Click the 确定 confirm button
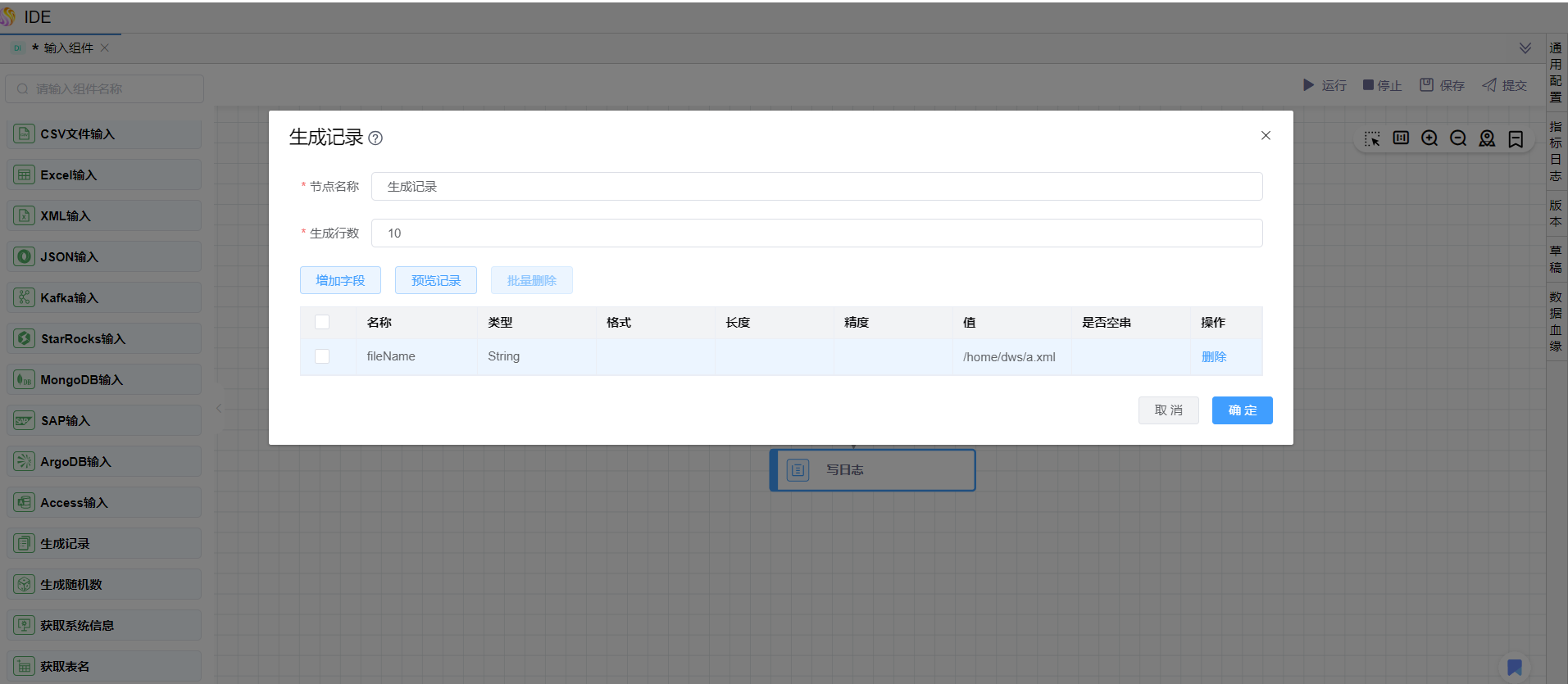 pos(1242,410)
